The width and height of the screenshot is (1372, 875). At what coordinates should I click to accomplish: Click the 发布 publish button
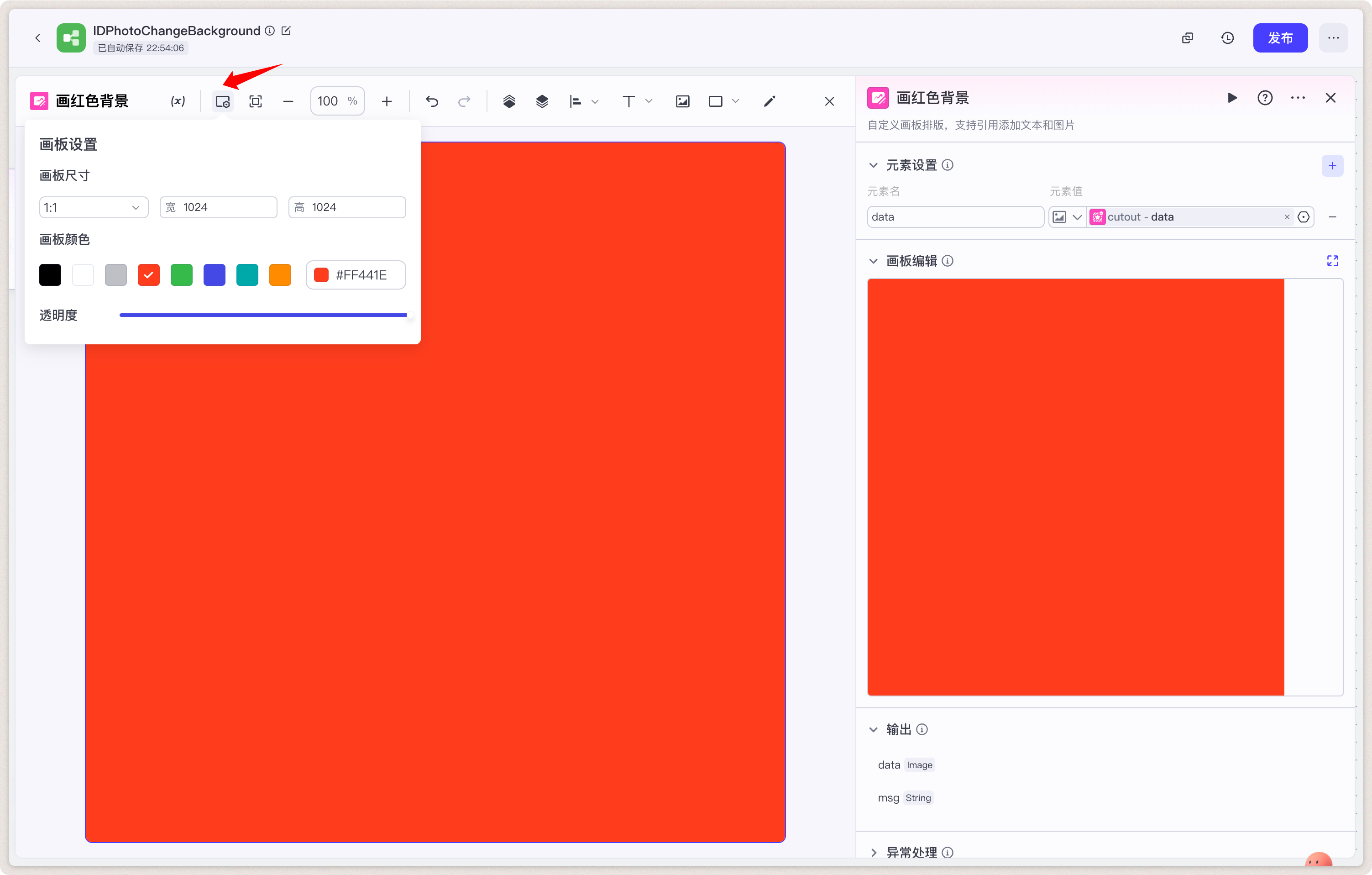coord(1280,38)
